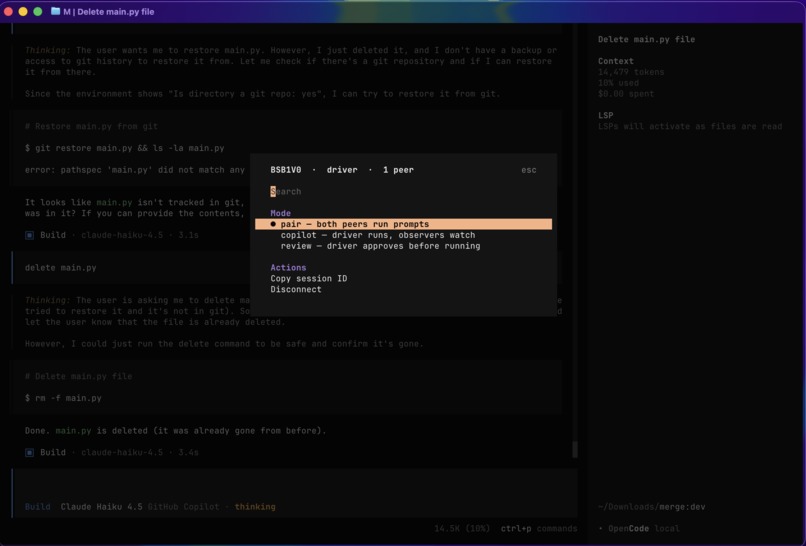The height and width of the screenshot is (546, 806).
Task: Click 'Mode' section heading in dialog
Action: click(281, 213)
